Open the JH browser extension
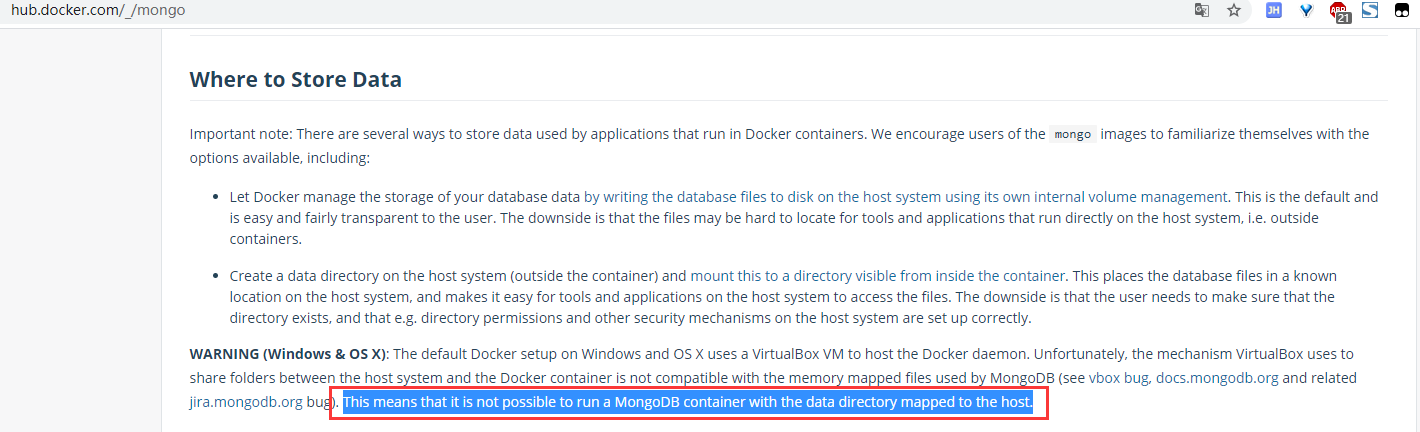Screen dimensions: 1420x432 tap(1274, 11)
